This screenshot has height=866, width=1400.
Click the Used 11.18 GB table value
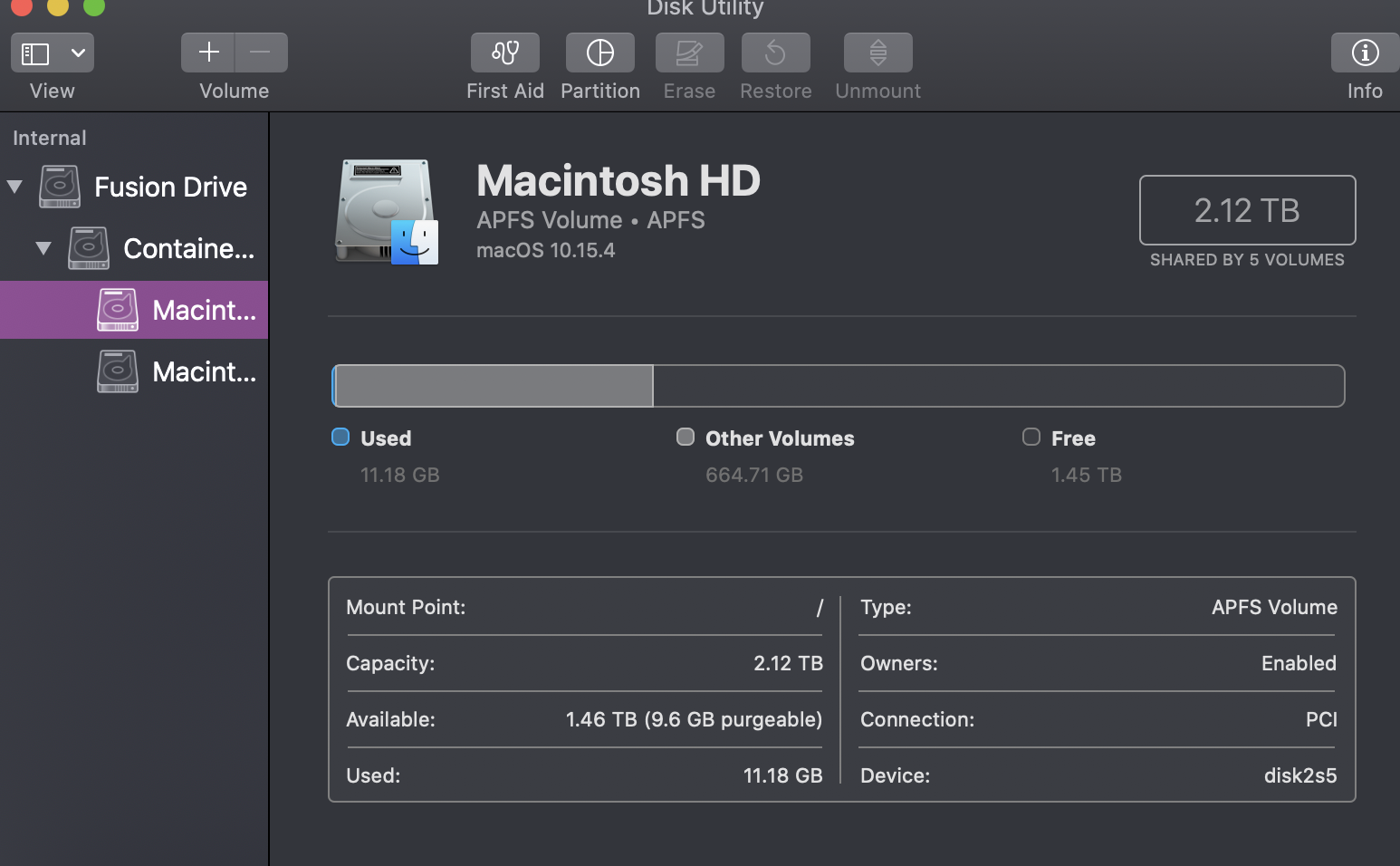[x=782, y=775]
